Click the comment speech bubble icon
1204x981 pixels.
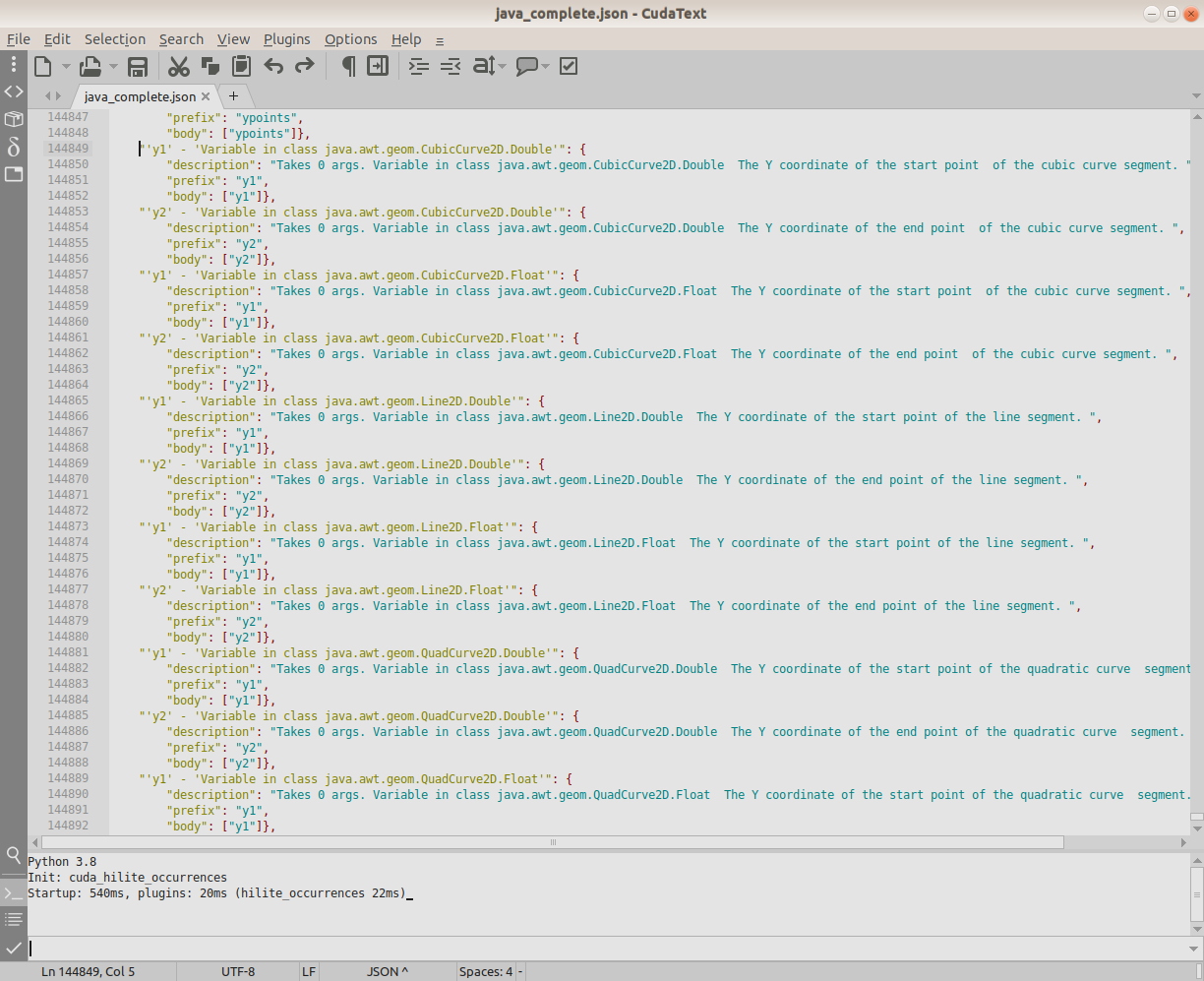(x=527, y=66)
